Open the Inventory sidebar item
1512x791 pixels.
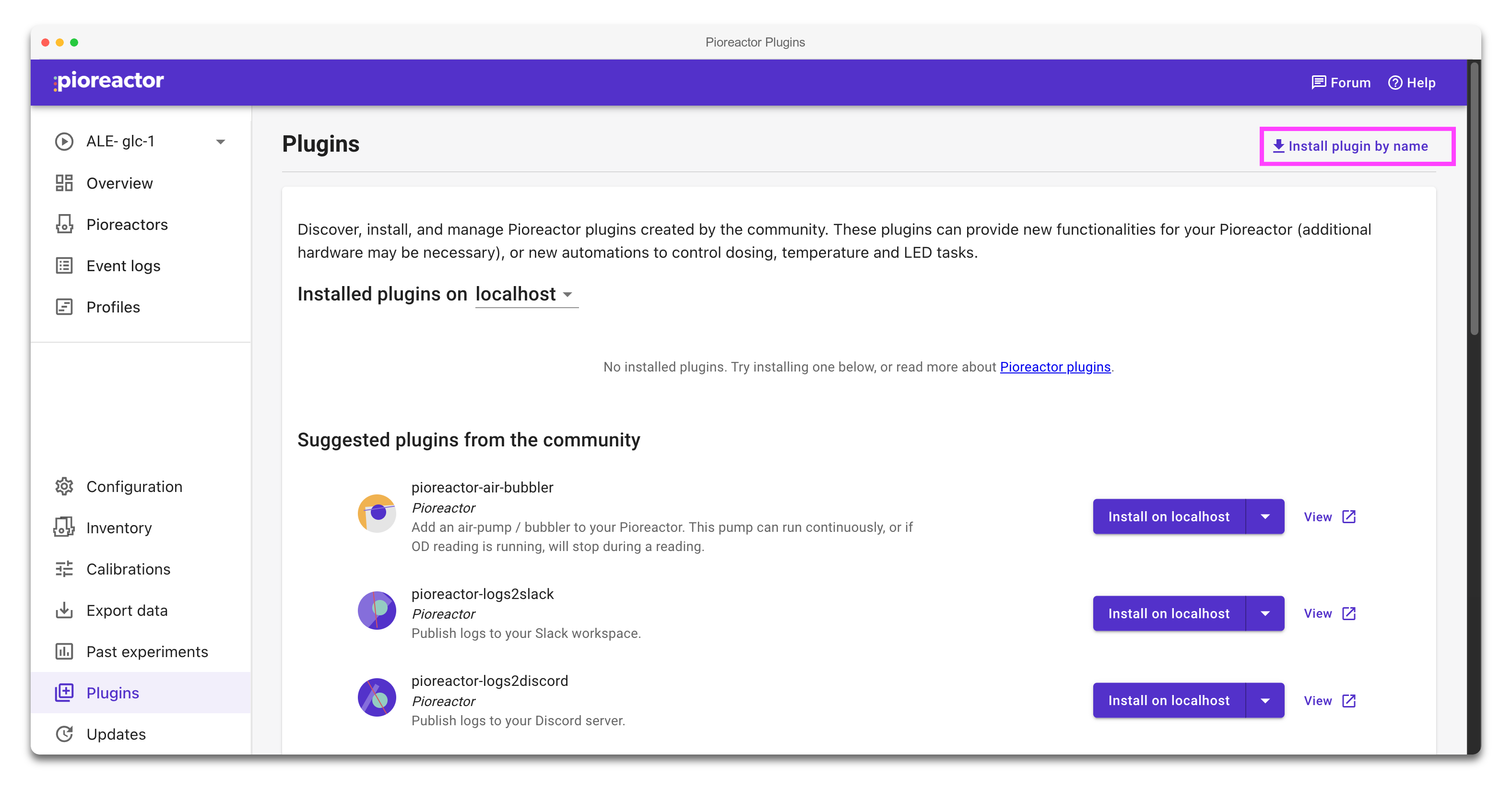point(118,528)
